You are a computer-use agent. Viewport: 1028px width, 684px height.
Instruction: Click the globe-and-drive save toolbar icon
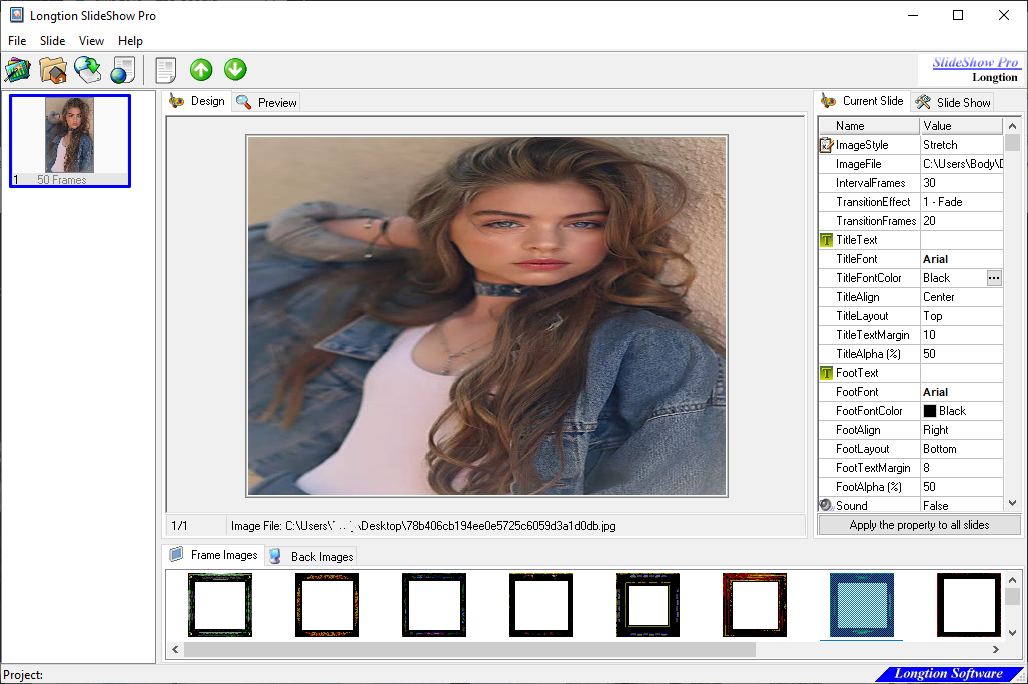(x=87, y=70)
